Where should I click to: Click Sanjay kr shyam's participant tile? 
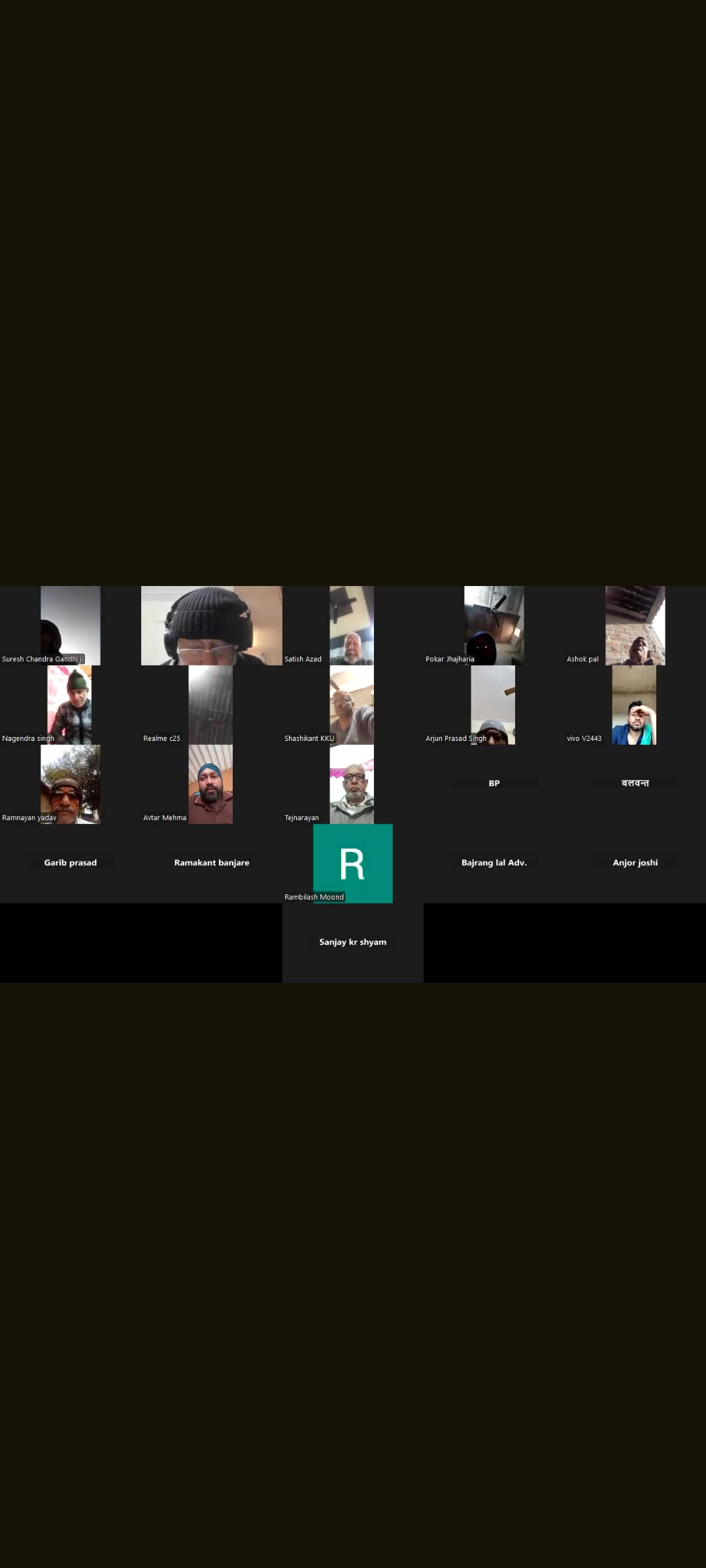(353, 942)
